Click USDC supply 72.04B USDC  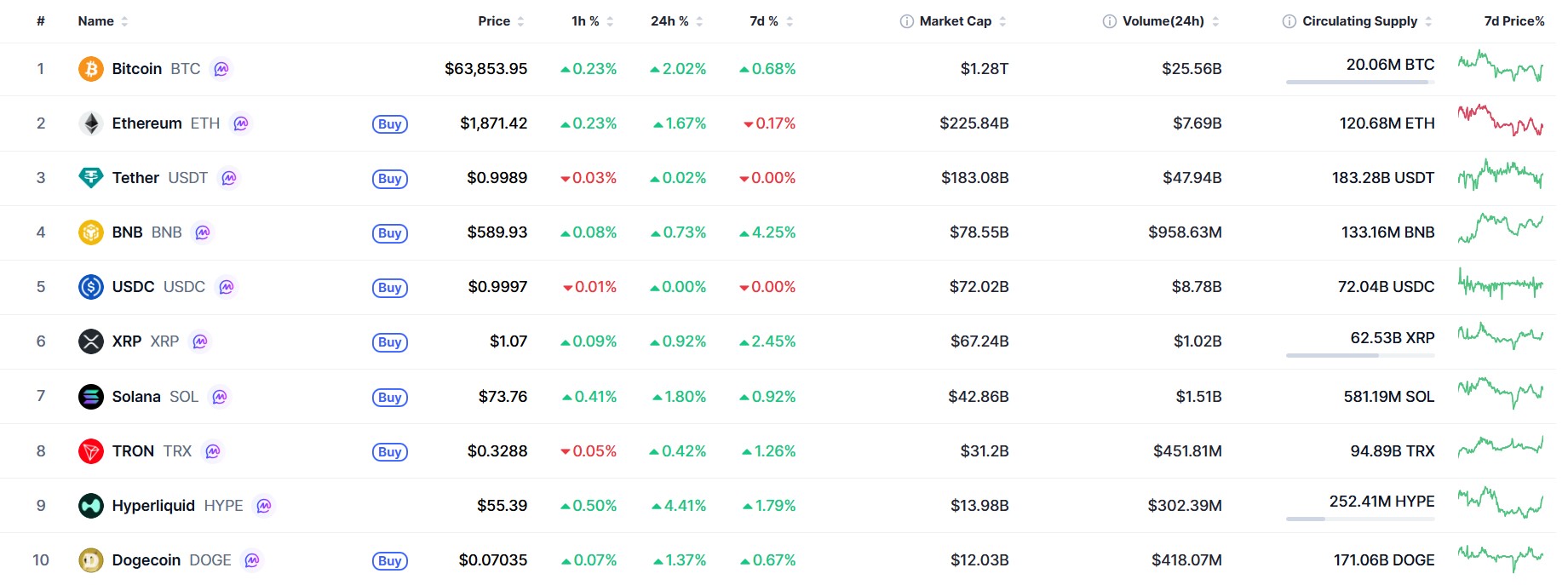tap(1387, 287)
